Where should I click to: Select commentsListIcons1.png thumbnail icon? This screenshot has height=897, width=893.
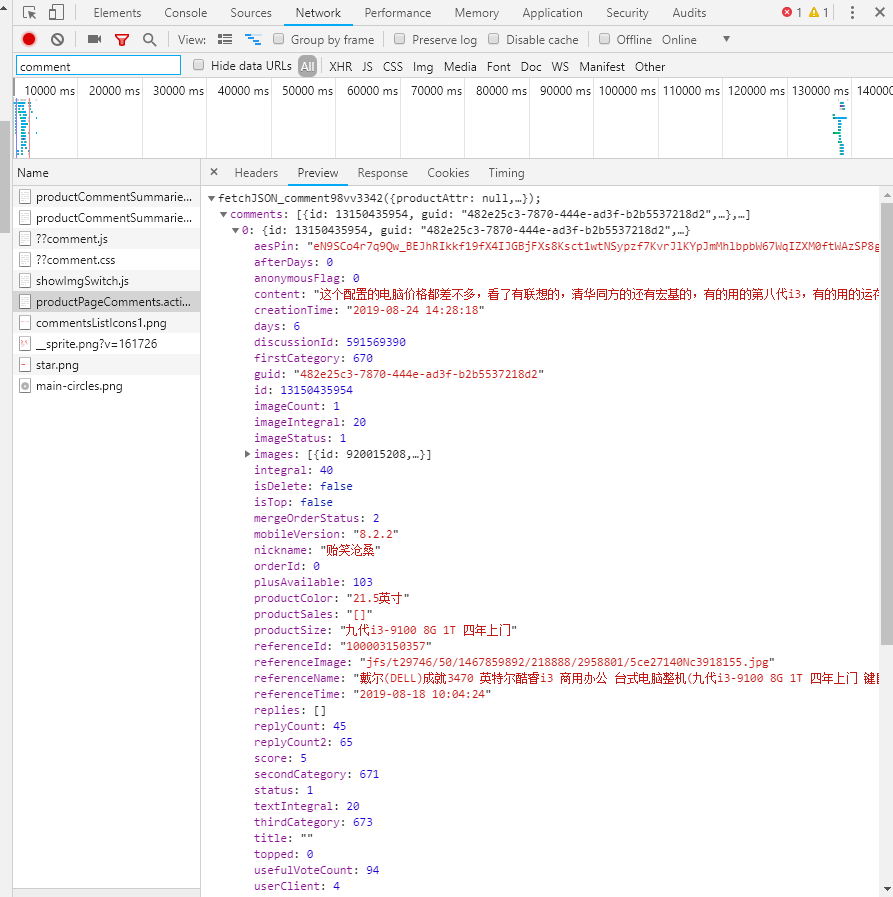(25, 323)
